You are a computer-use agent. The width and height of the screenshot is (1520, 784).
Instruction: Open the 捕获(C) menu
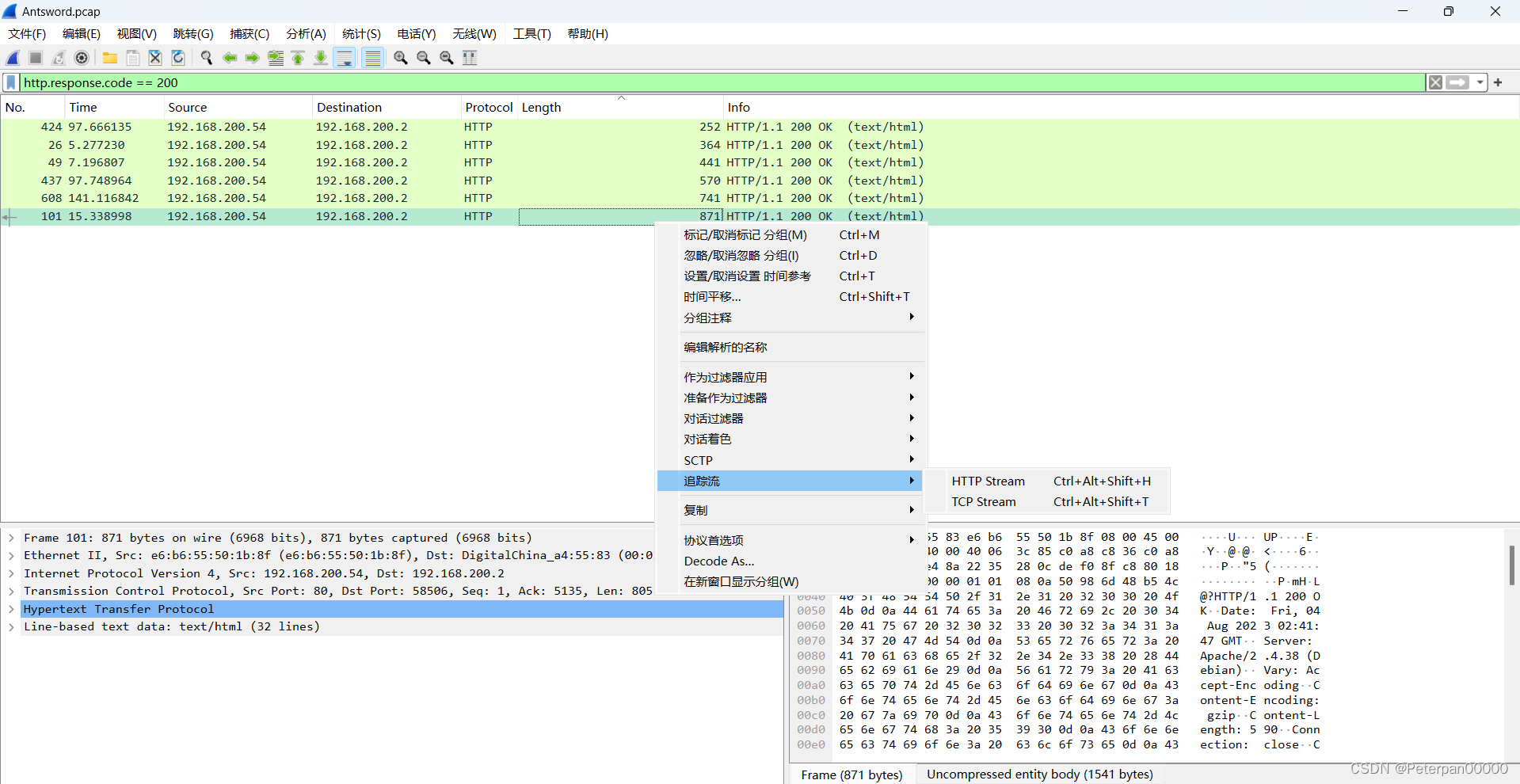250,34
